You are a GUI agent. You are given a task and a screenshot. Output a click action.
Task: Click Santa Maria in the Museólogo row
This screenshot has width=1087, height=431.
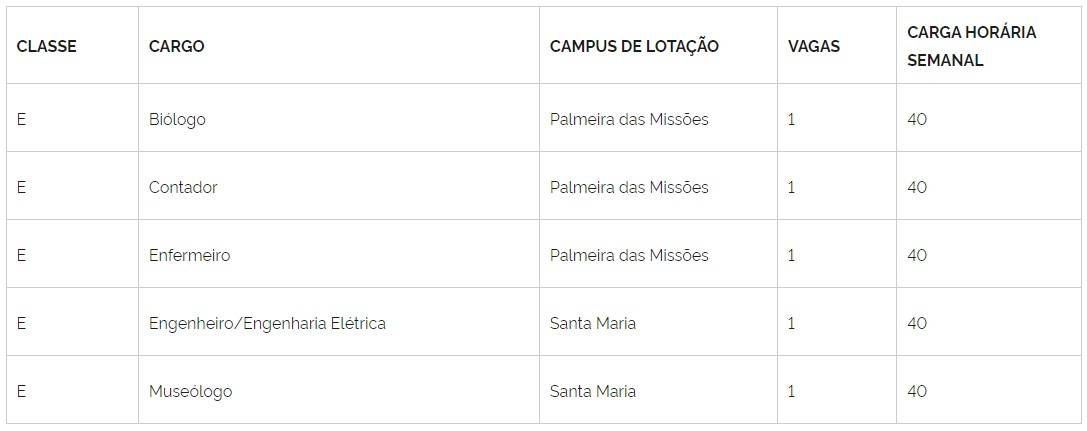[593, 391]
